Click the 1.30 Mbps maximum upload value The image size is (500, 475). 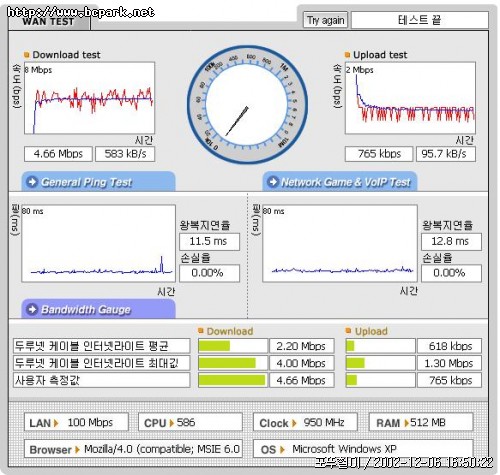pos(449,363)
